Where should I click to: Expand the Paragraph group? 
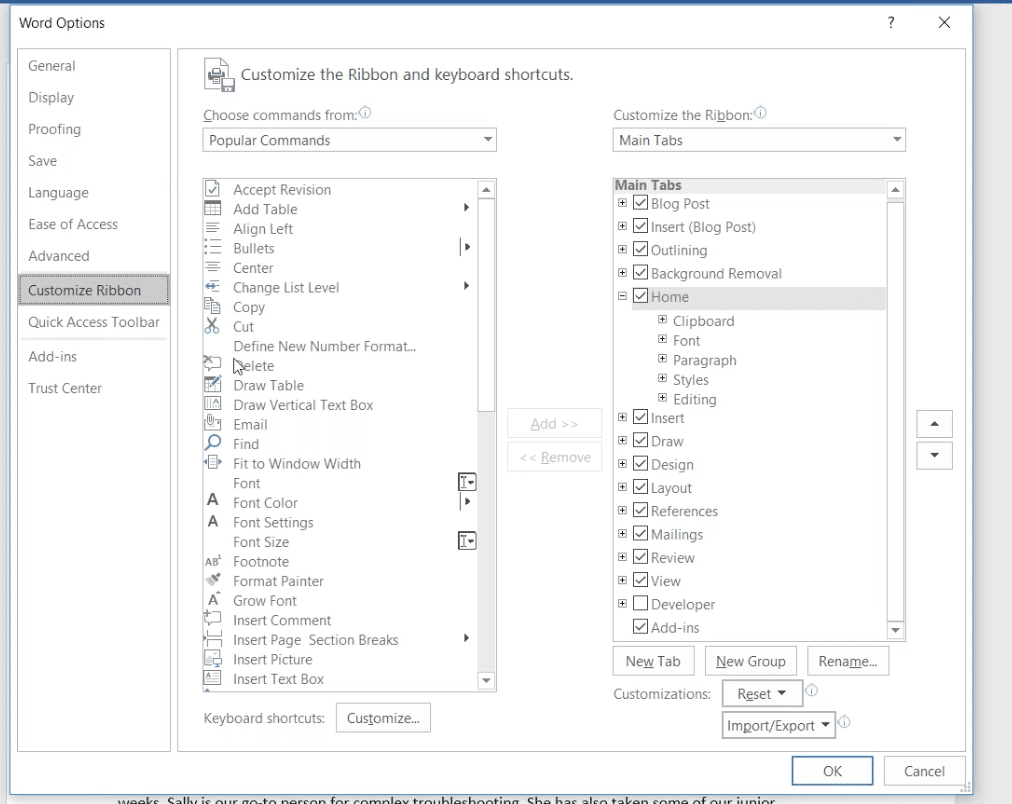tap(662, 359)
